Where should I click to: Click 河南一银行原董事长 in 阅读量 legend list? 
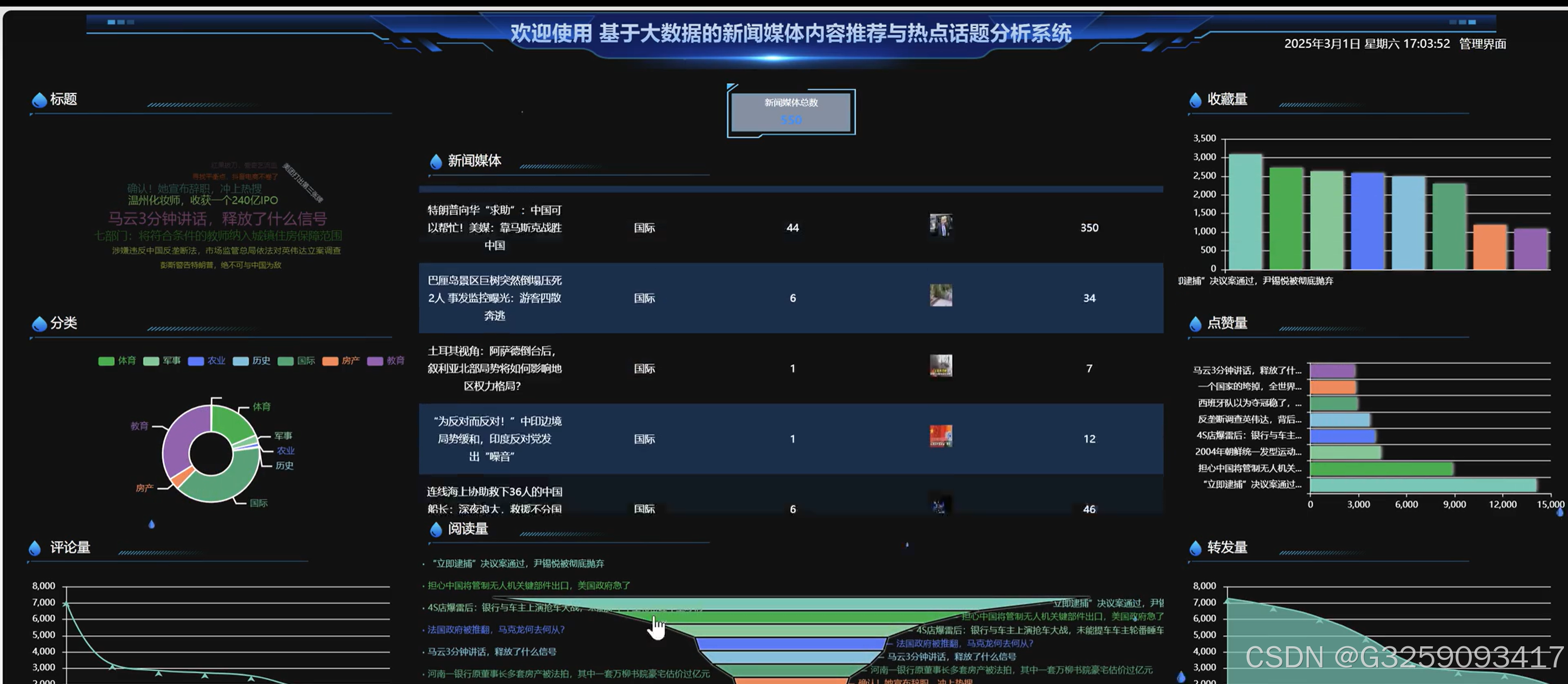(x=568, y=673)
